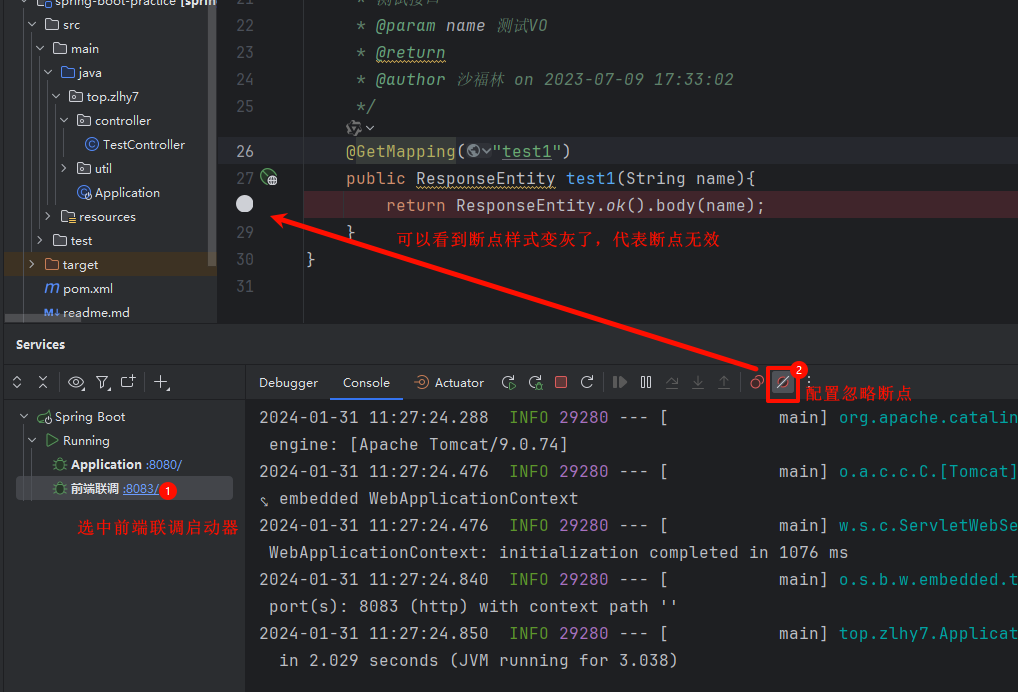The width and height of the screenshot is (1018, 692).
Task: Click the View Breakpoints icon
Action: [x=757, y=383]
